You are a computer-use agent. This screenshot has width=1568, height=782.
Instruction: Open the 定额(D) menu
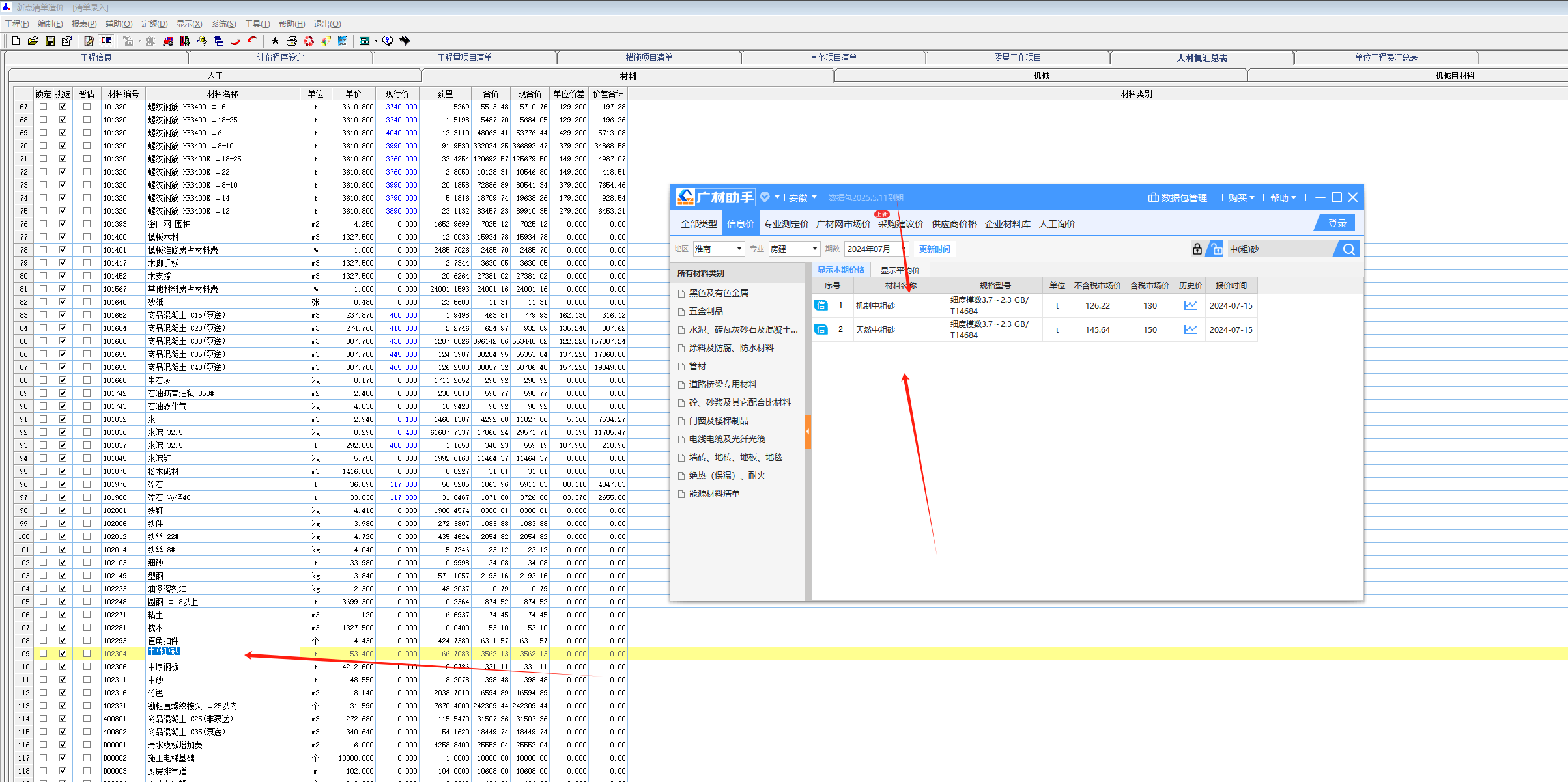tap(154, 24)
